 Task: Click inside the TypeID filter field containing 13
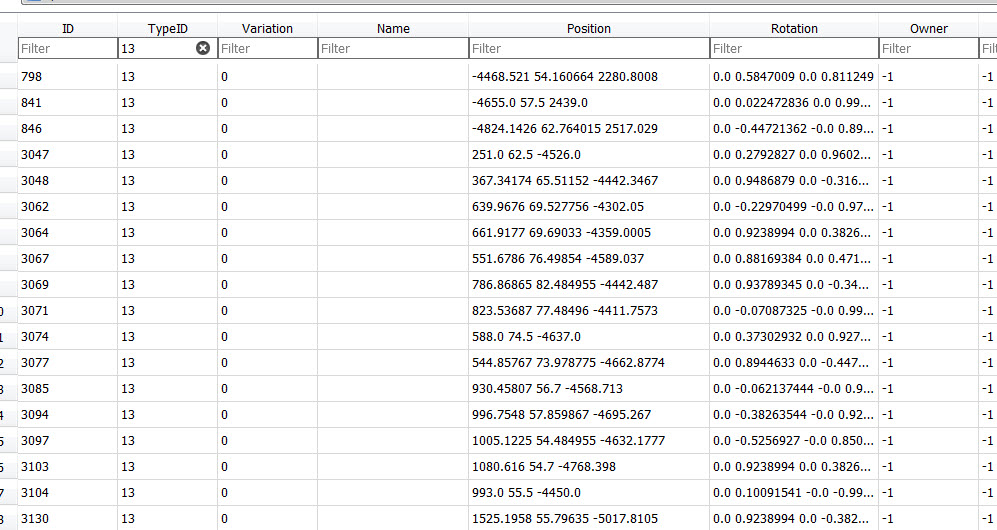pyautogui.click(x=155, y=48)
